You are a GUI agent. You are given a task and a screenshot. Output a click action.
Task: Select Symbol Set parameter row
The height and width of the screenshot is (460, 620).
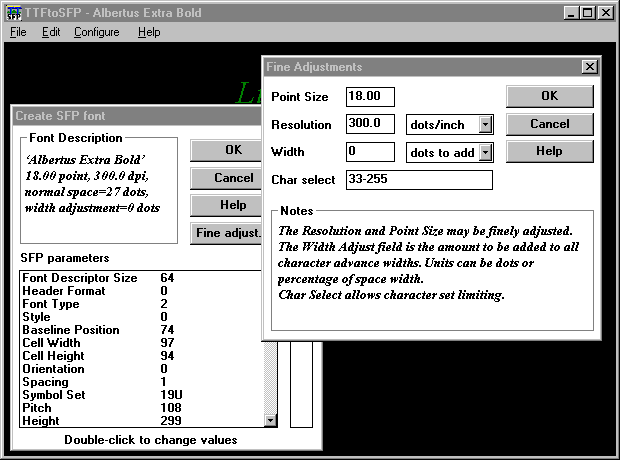[142, 395]
